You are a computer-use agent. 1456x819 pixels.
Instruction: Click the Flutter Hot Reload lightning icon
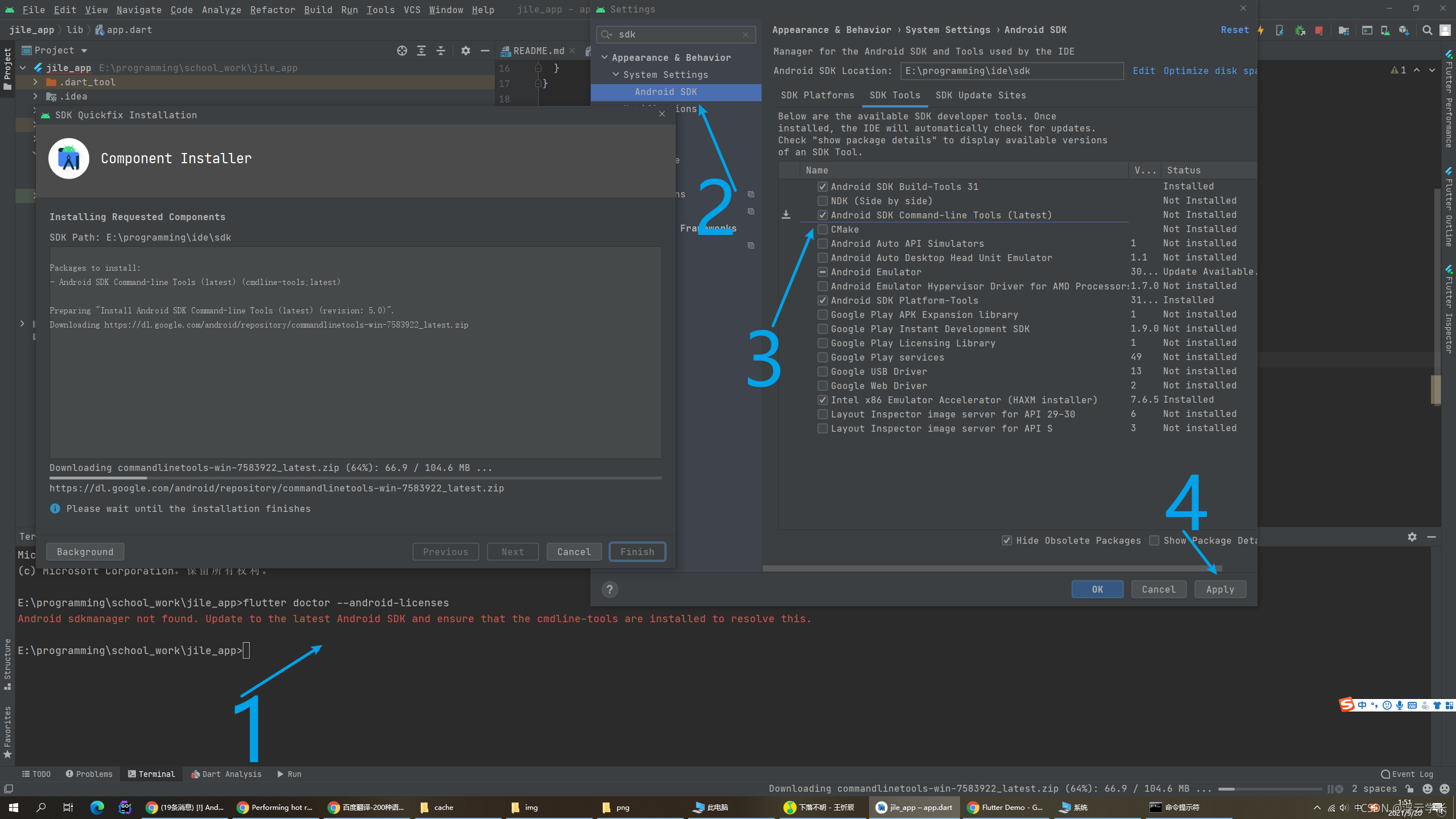[x=1261, y=30]
